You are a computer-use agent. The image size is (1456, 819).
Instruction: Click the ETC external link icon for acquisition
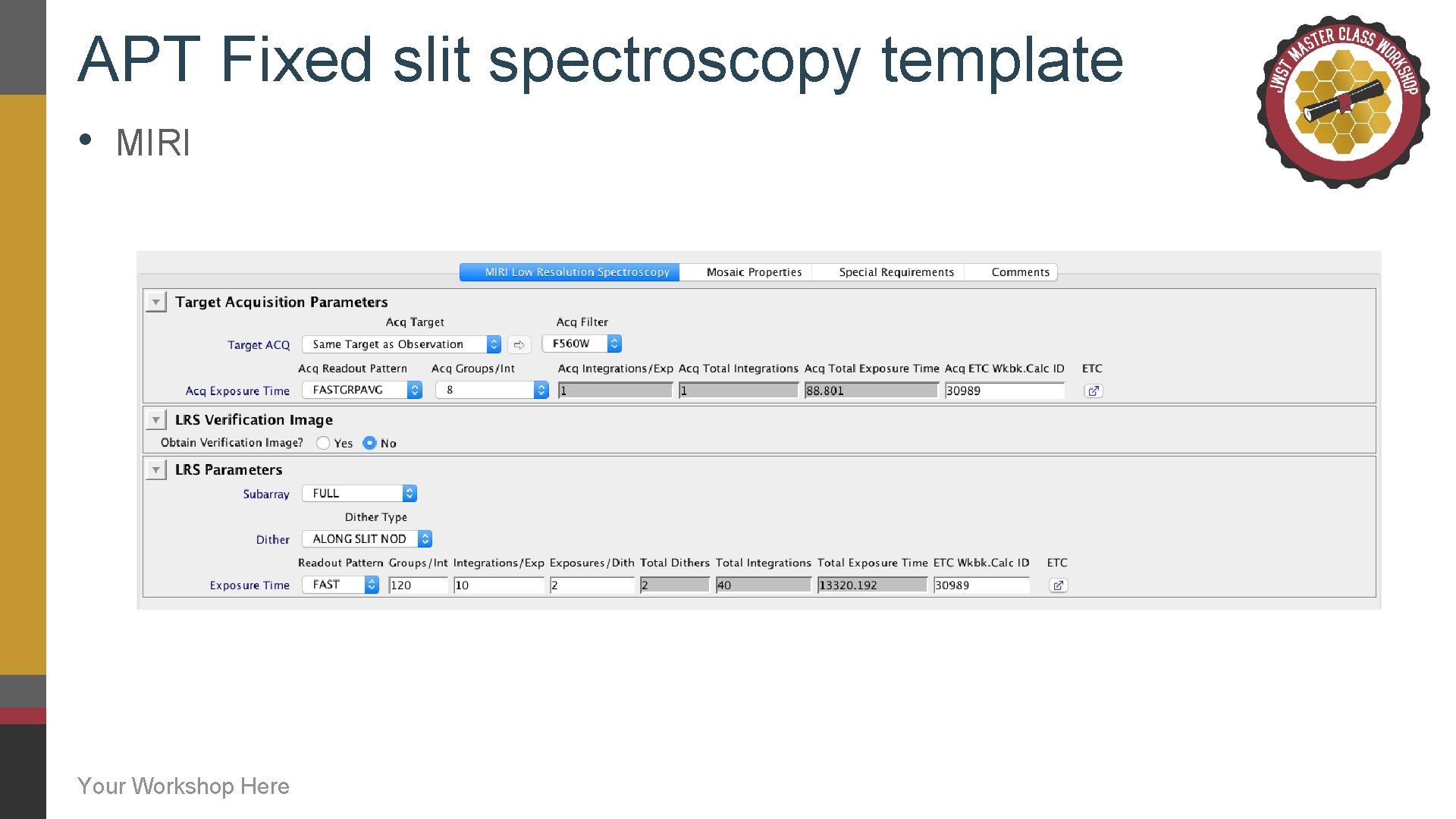pos(1091,390)
